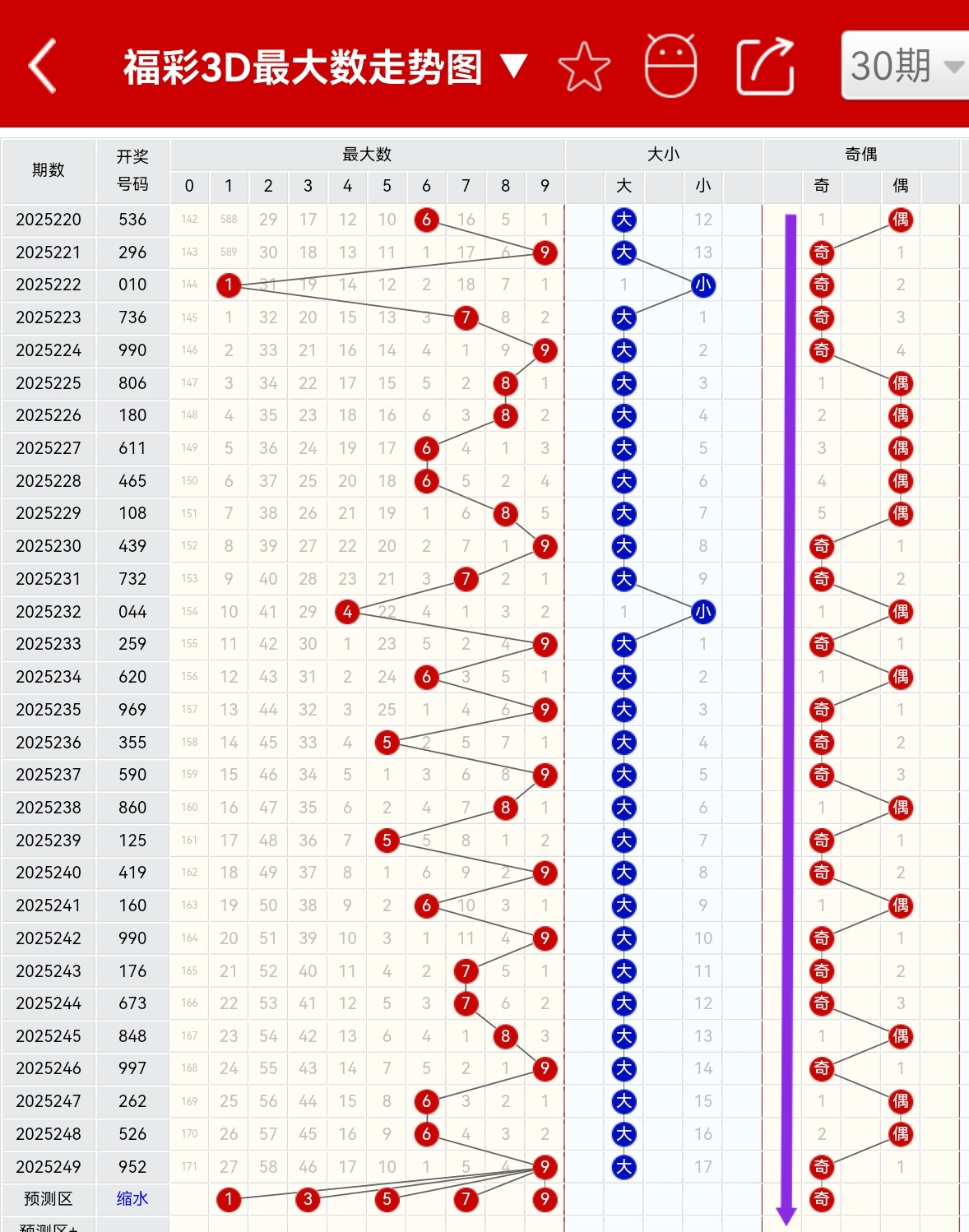Click the 奇偶 section header
969x1232 pixels.
point(861,154)
